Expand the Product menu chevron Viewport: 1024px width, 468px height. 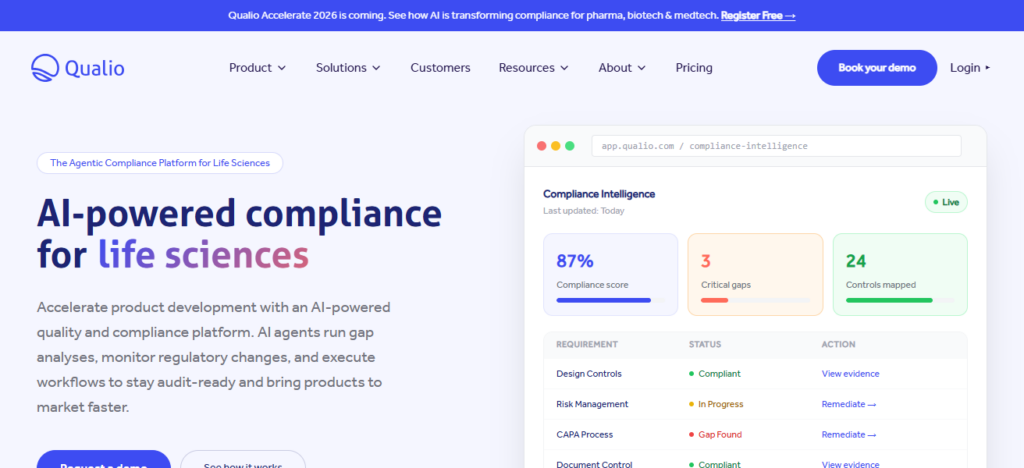point(282,68)
